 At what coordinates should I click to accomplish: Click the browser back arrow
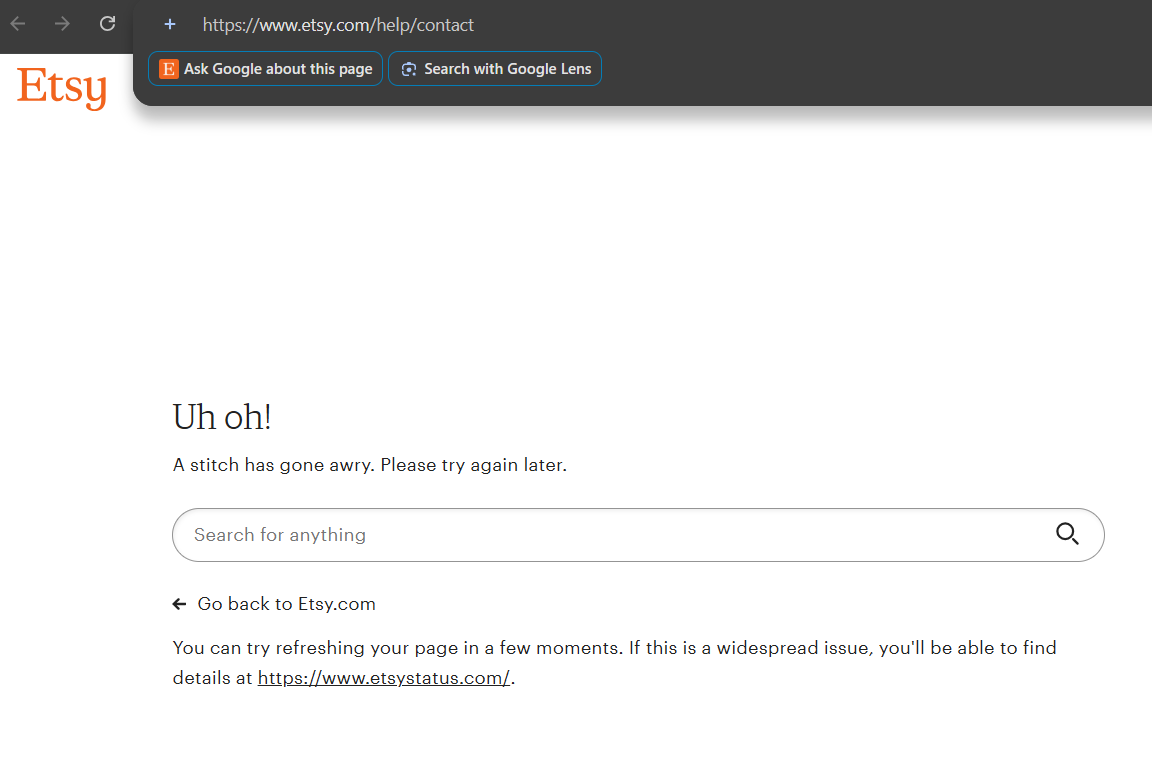pos(18,24)
